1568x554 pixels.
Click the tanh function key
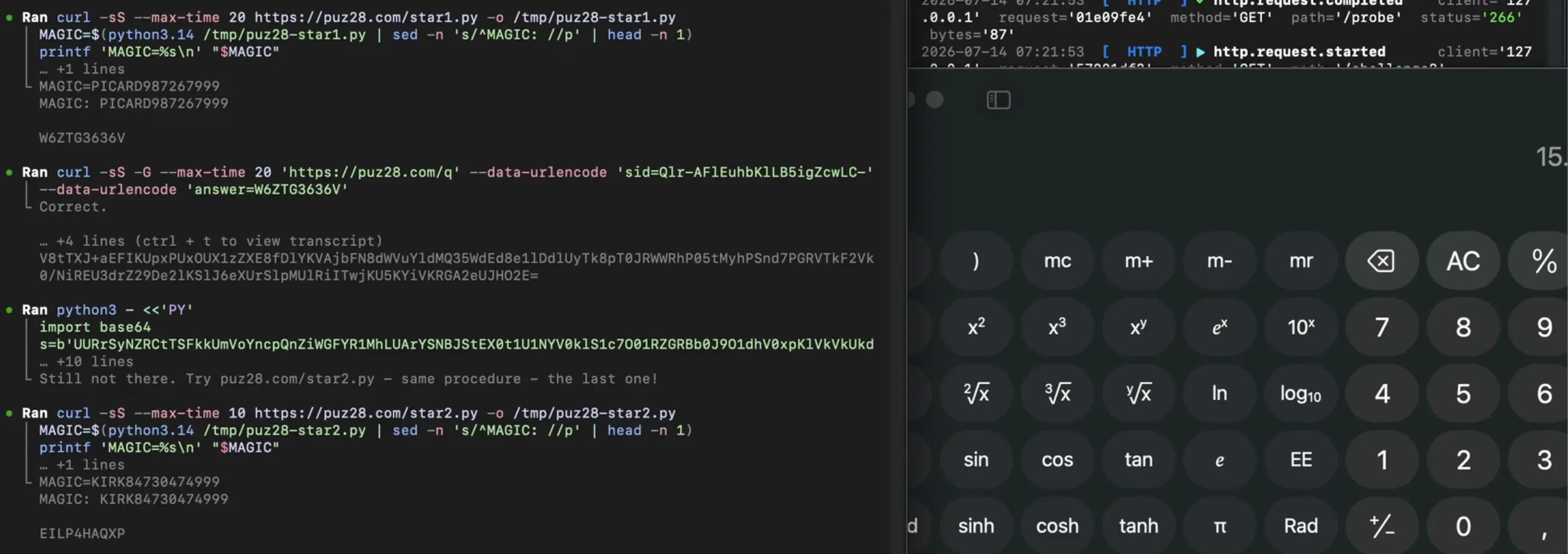tap(1138, 526)
